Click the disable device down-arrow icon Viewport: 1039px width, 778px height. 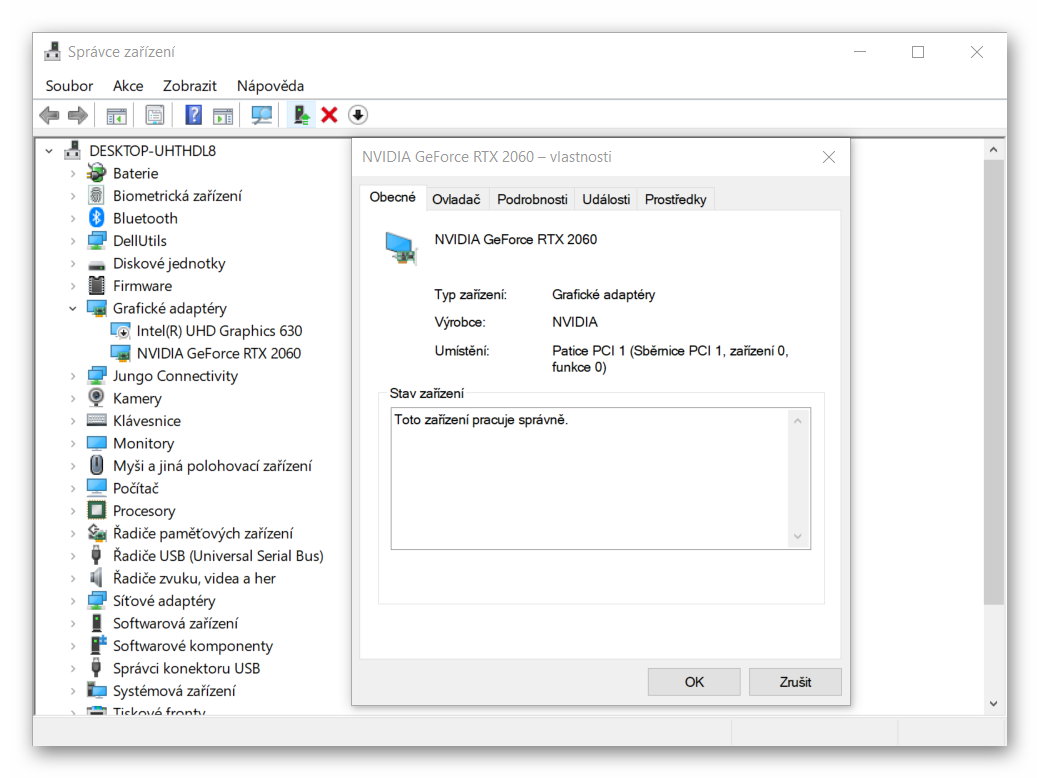[358, 115]
